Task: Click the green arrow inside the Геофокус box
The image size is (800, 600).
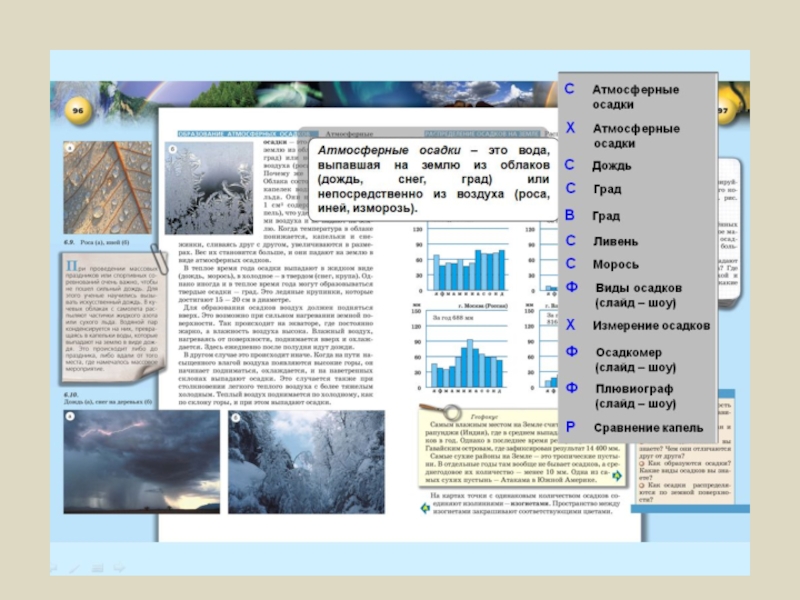Action: [x=617, y=476]
